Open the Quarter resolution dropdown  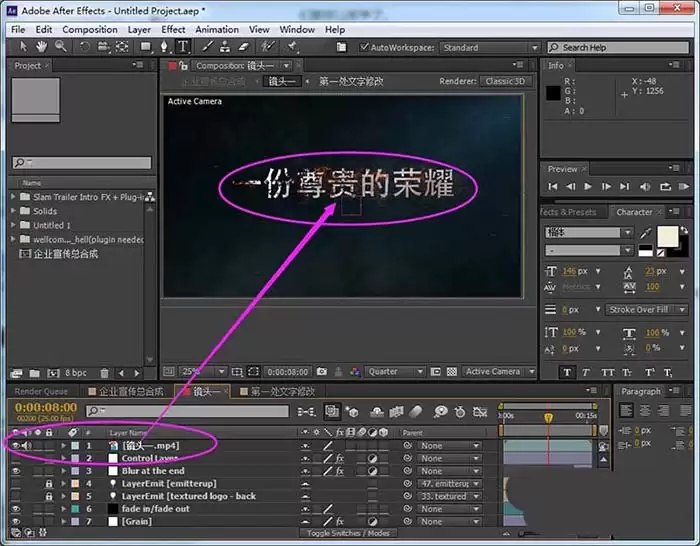point(395,371)
